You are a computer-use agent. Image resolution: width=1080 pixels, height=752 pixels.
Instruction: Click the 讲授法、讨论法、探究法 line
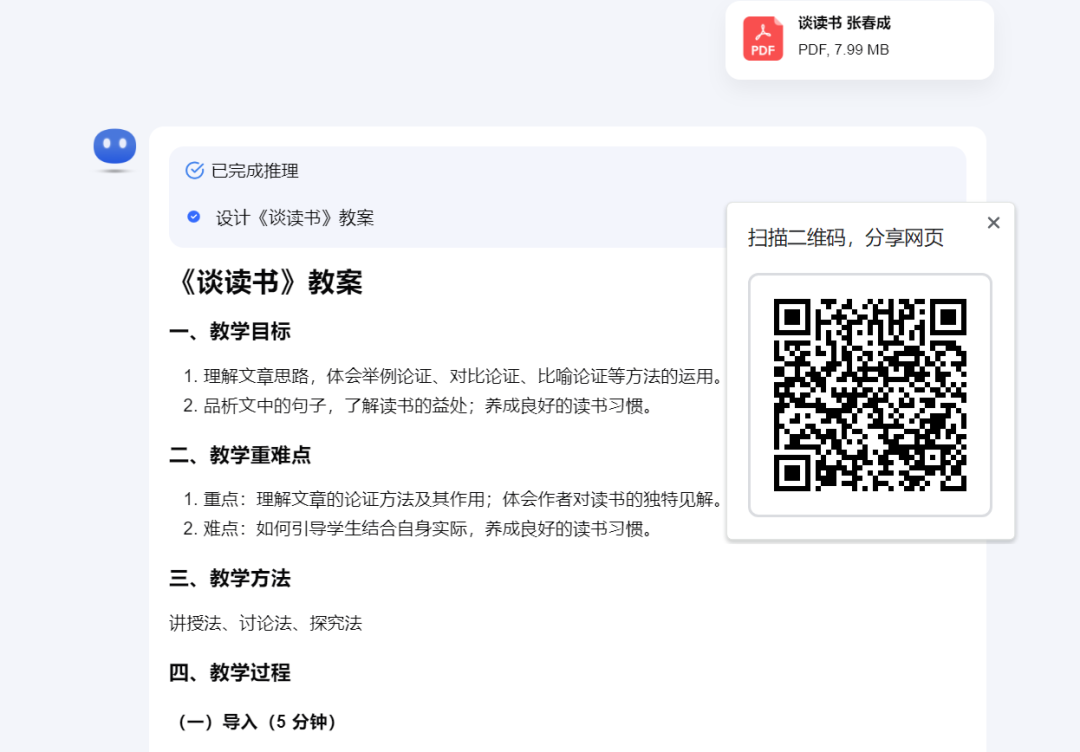coord(266,623)
